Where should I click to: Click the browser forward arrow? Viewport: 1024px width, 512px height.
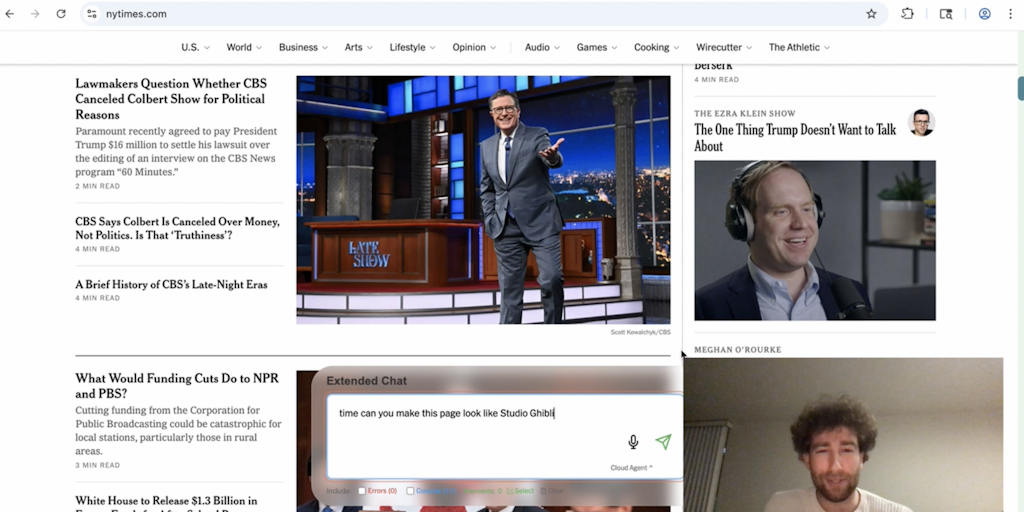35,14
